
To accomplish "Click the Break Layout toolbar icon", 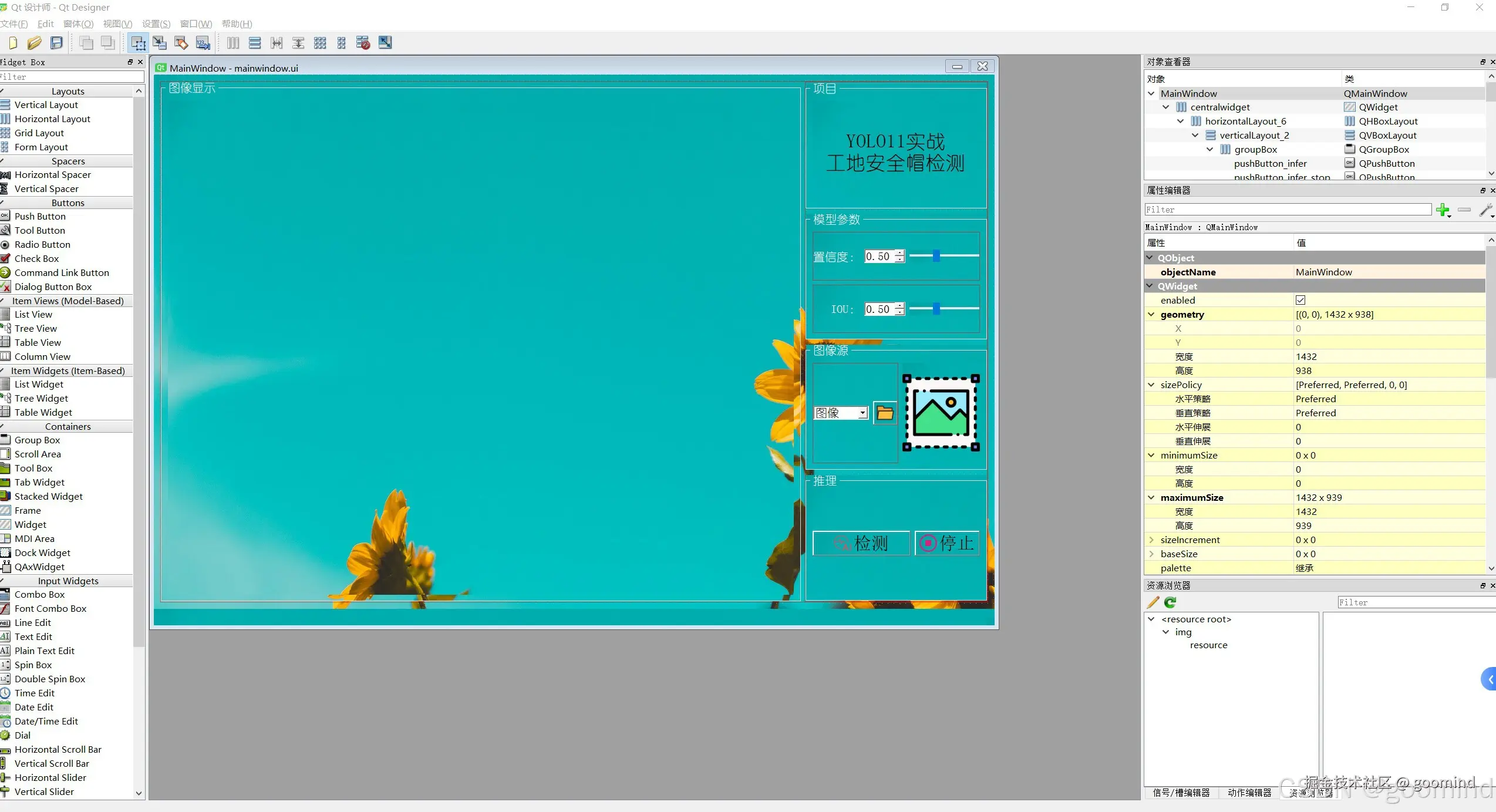I will click(363, 43).
